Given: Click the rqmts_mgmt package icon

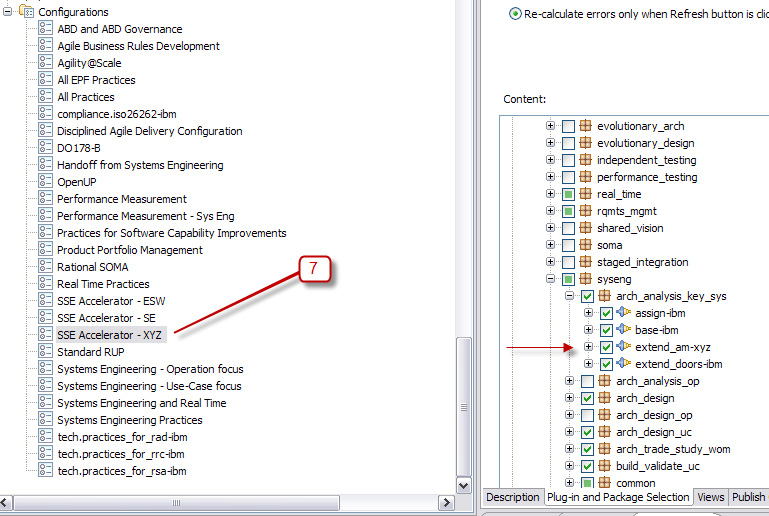Looking at the screenshot, I should [585, 210].
